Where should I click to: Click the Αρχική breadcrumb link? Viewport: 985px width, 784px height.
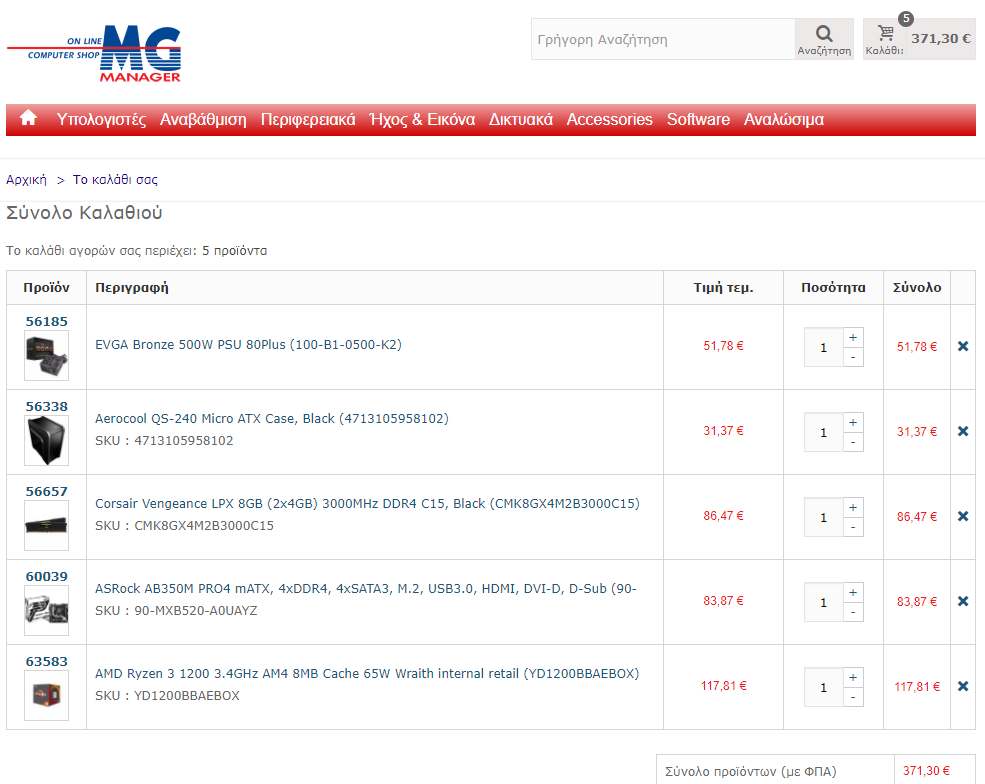(26, 180)
